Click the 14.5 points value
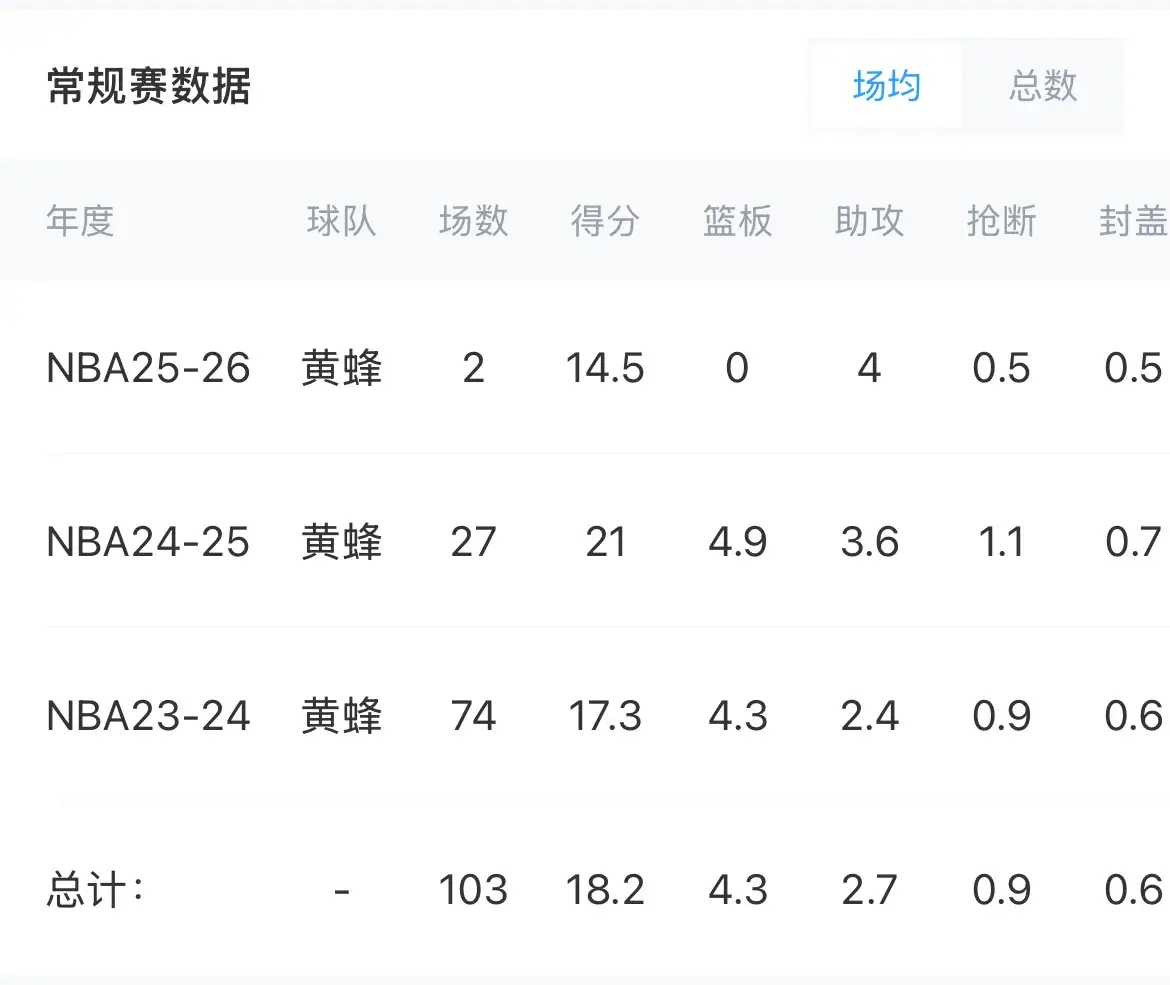 coord(605,368)
